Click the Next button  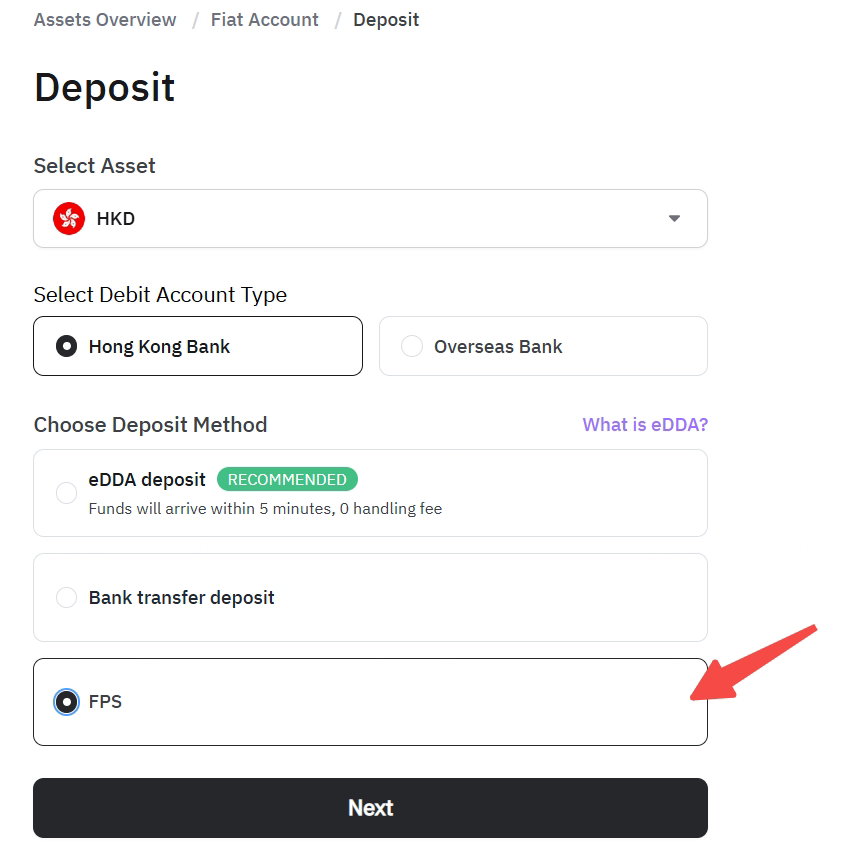point(370,808)
